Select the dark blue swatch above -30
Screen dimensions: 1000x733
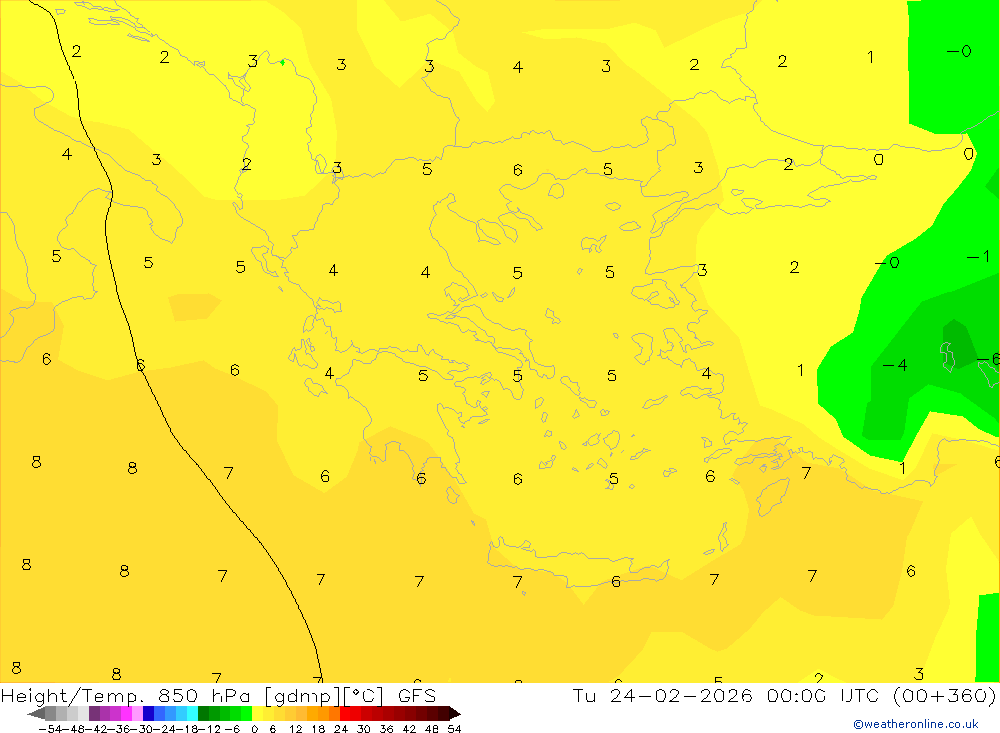click(148, 713)
